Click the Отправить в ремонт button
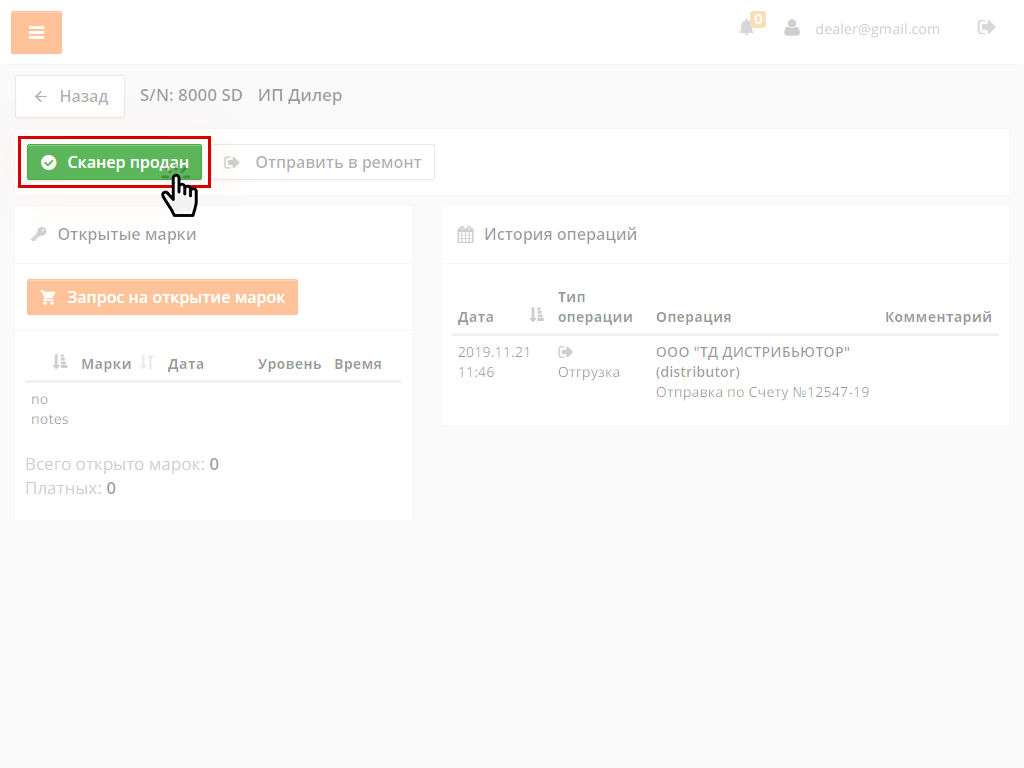The image size is (1024, 768). pyautogui.click(x=324, y=162)
